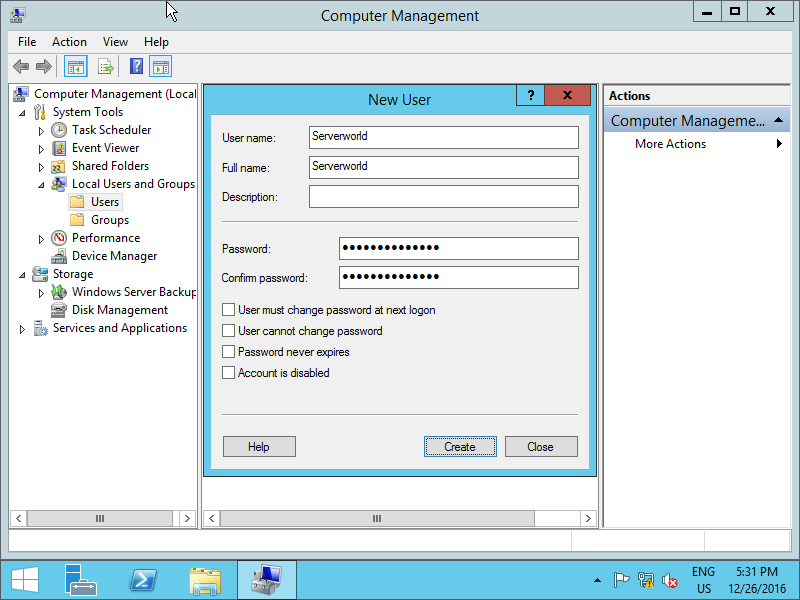The height and width of the screenshot is (600, 800).
Task: Expand the Task Scheduler tree node
Action: (x=41, y=131)
